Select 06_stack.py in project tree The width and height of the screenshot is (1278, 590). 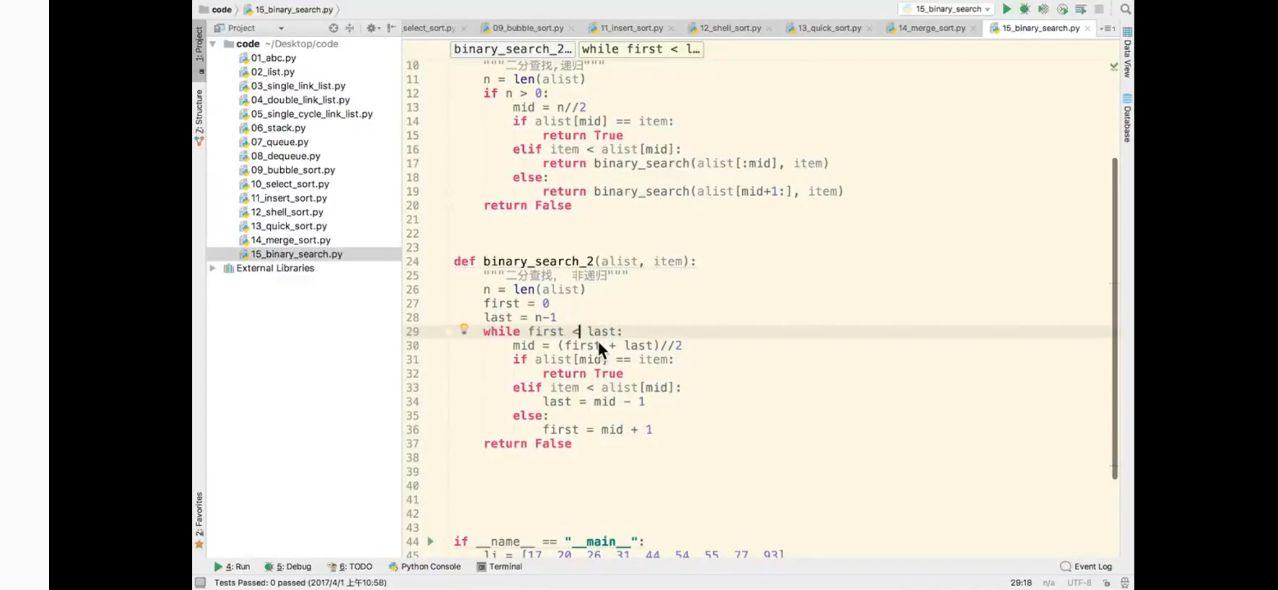pyautogui.click(x=278, y=128)
